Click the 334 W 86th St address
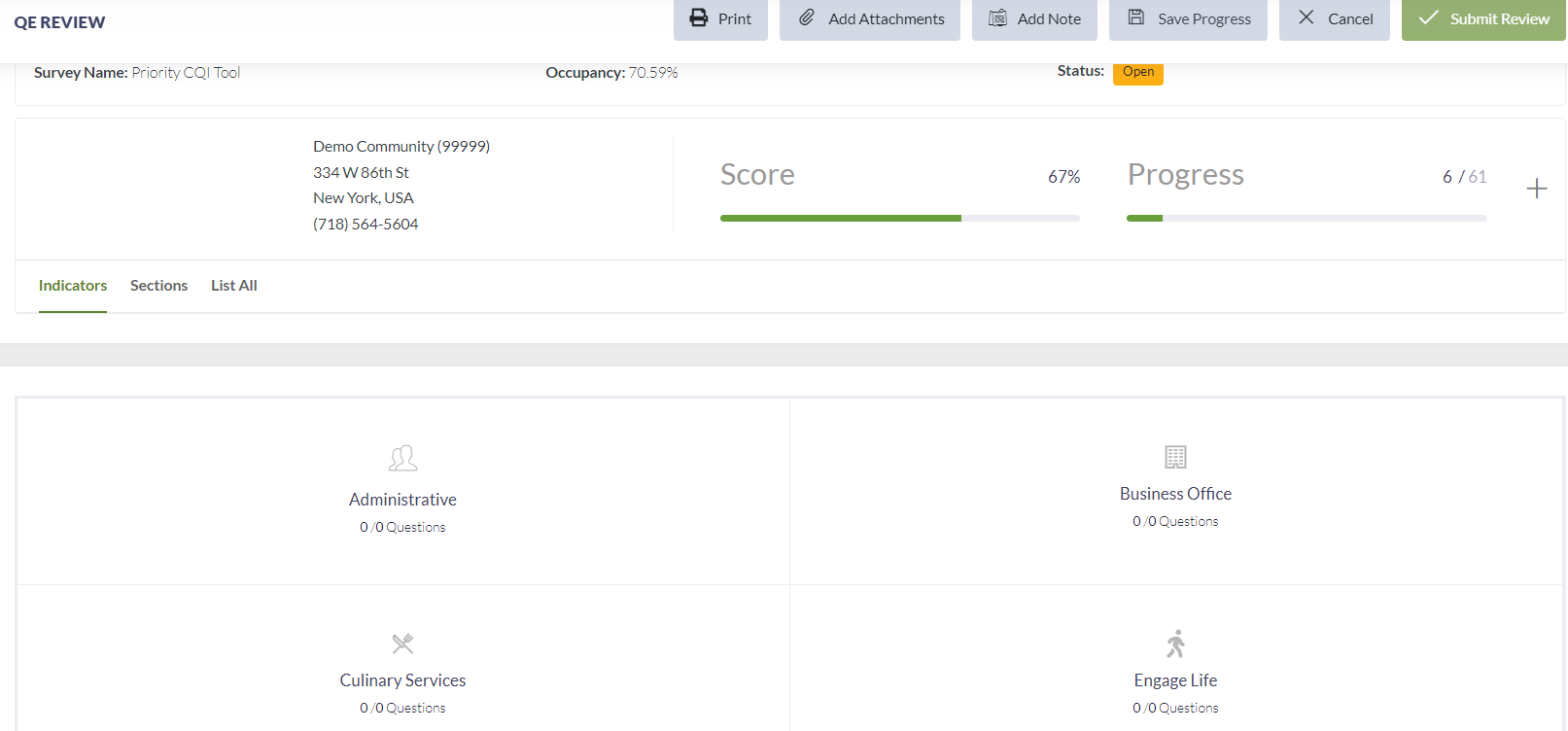 pyautogui.click(x=361, y=173)
